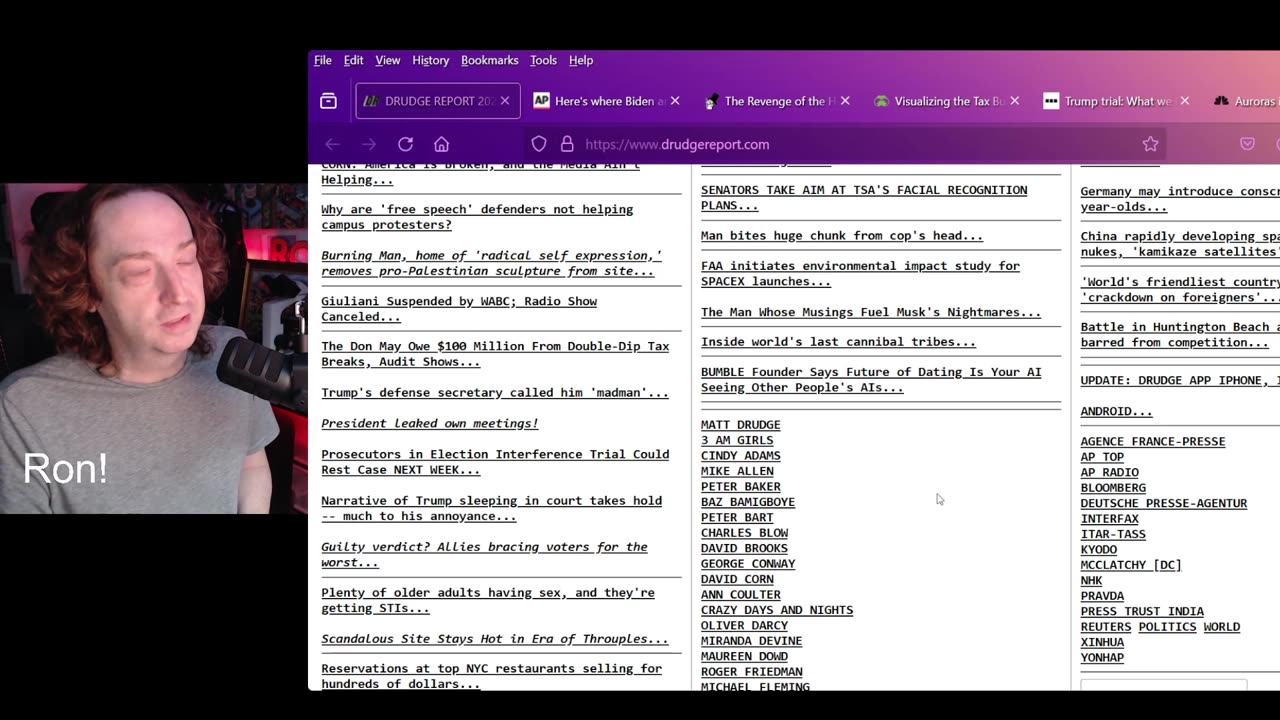Click the MAUREEN DOWD link
The width and height of the screenshot is (1280, 720).
[744, 657]
